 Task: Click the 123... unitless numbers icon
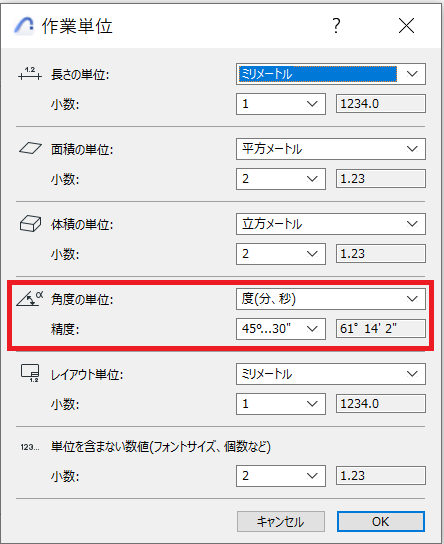[30, 447]
